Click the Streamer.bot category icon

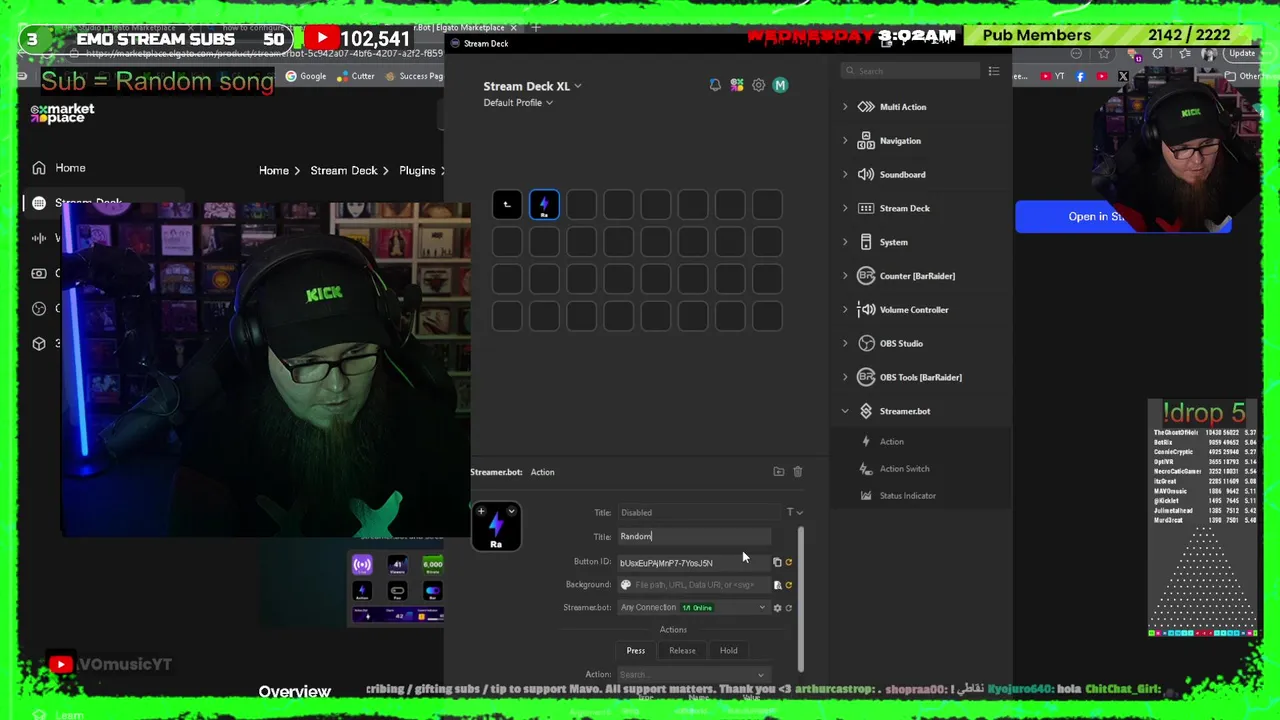[x=866, y=411]
